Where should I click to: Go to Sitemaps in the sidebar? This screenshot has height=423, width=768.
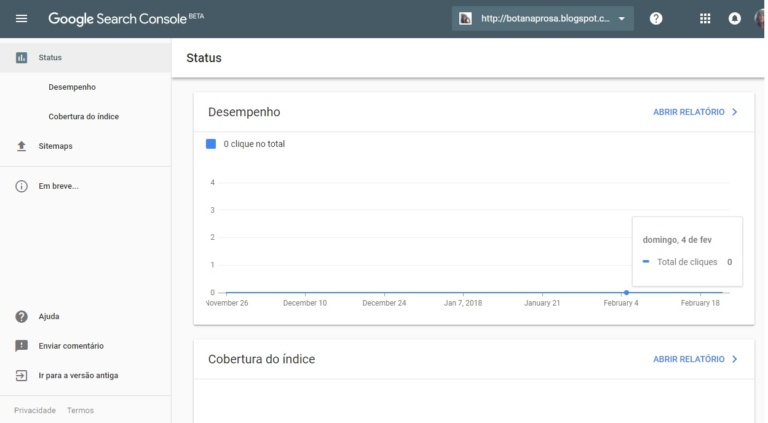(55, 146)
